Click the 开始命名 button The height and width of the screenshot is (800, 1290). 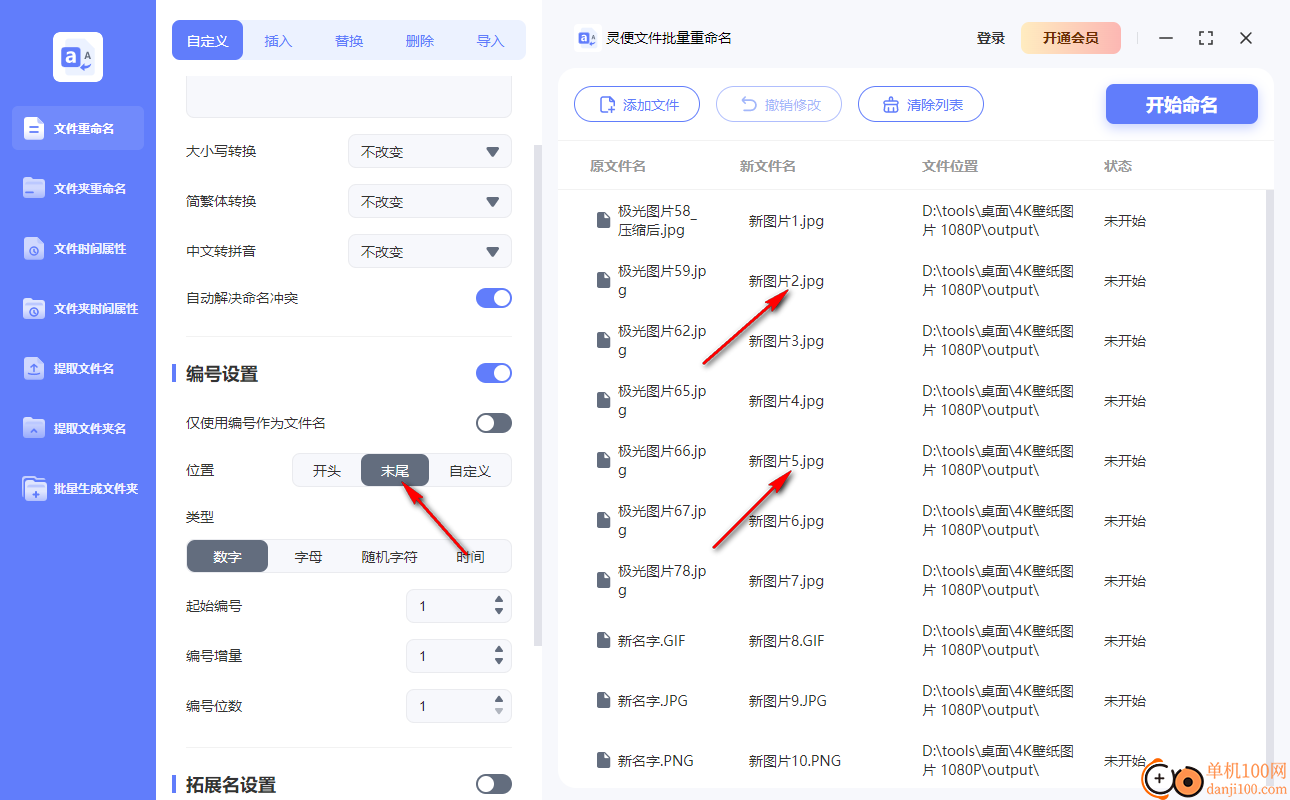click(1182, 104)
